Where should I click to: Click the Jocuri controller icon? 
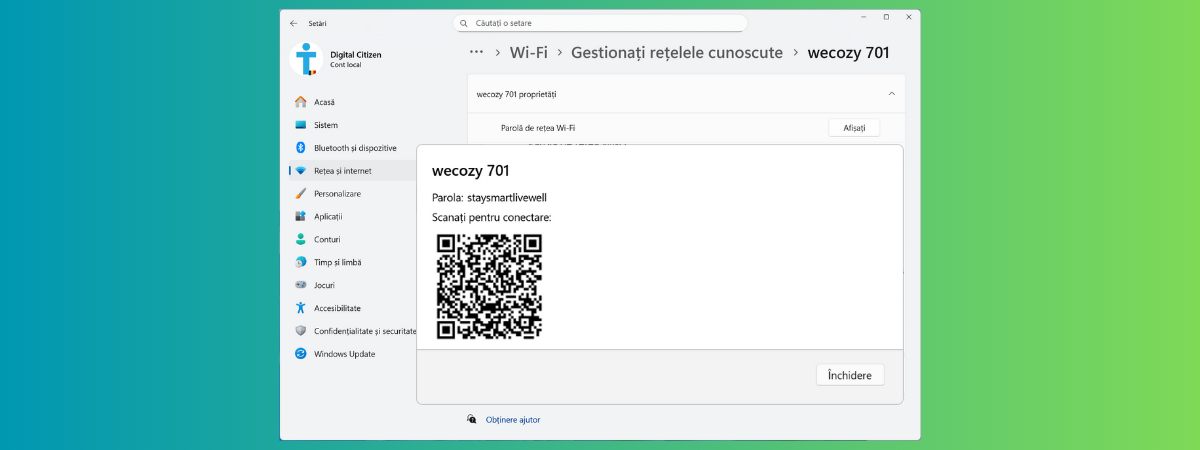300,285
